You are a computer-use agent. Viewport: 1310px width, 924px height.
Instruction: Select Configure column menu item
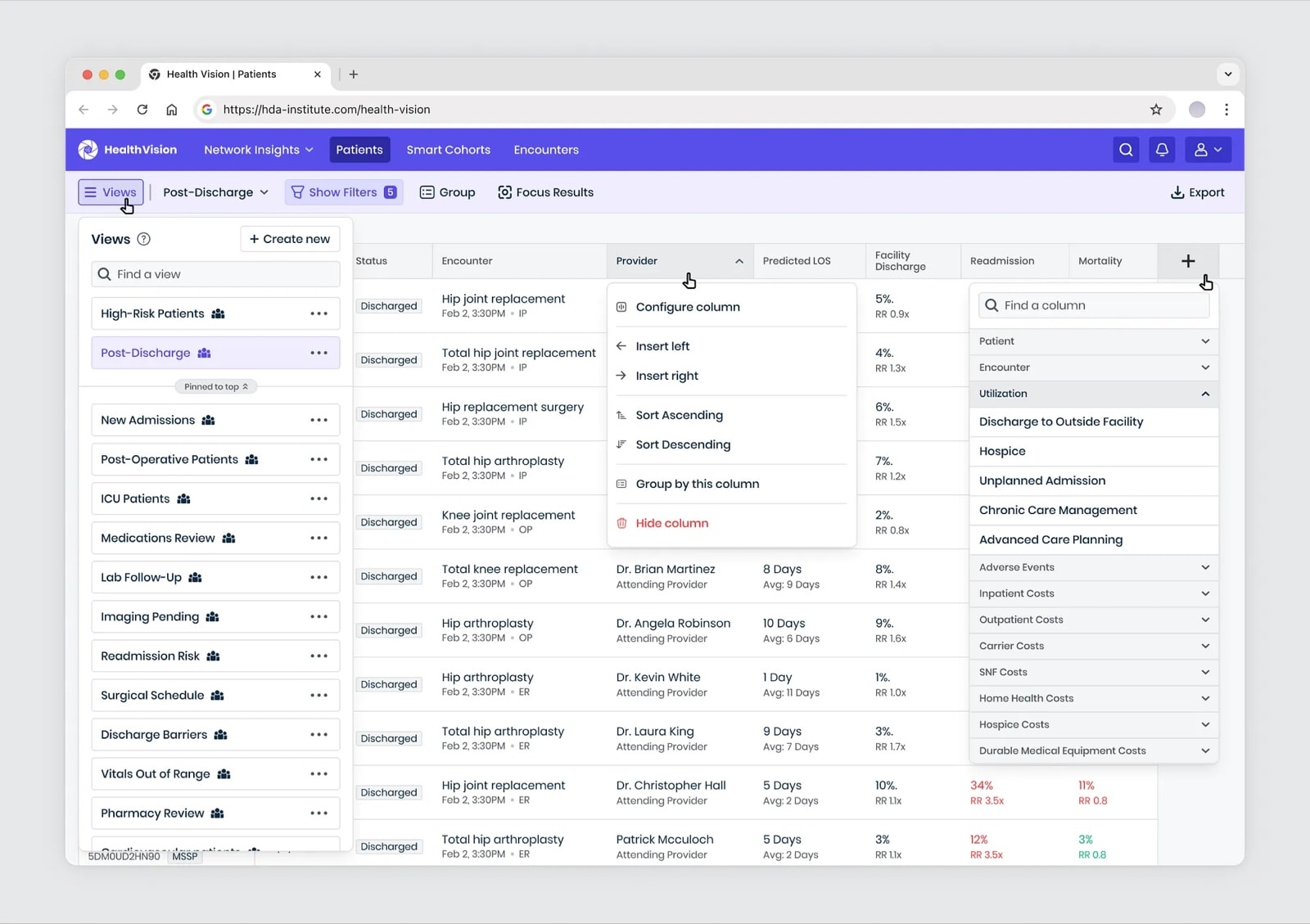[732, 307]
